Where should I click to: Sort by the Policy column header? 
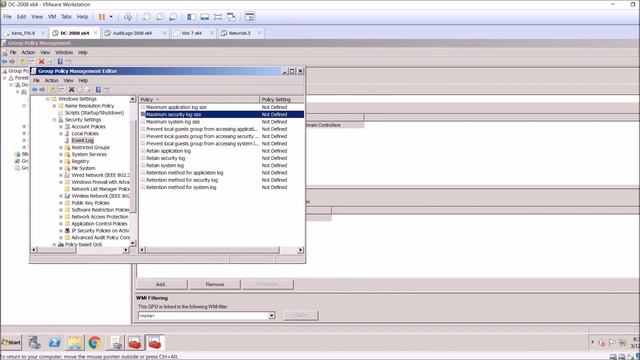[199, 99]
